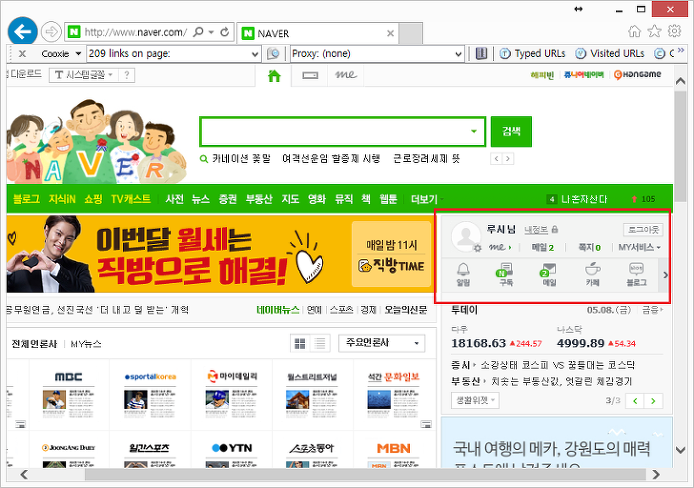Open the 주요언론사 dropdown
The width and height of the screenshot is (694, 488).
[x=382, y=343]
